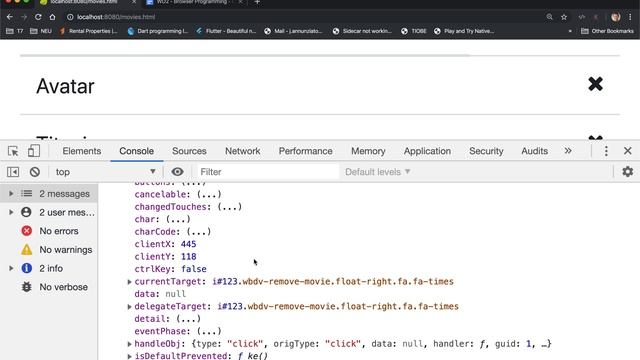Switch to the Memory tab
This screenshot has height=360, width=640.
368,151
